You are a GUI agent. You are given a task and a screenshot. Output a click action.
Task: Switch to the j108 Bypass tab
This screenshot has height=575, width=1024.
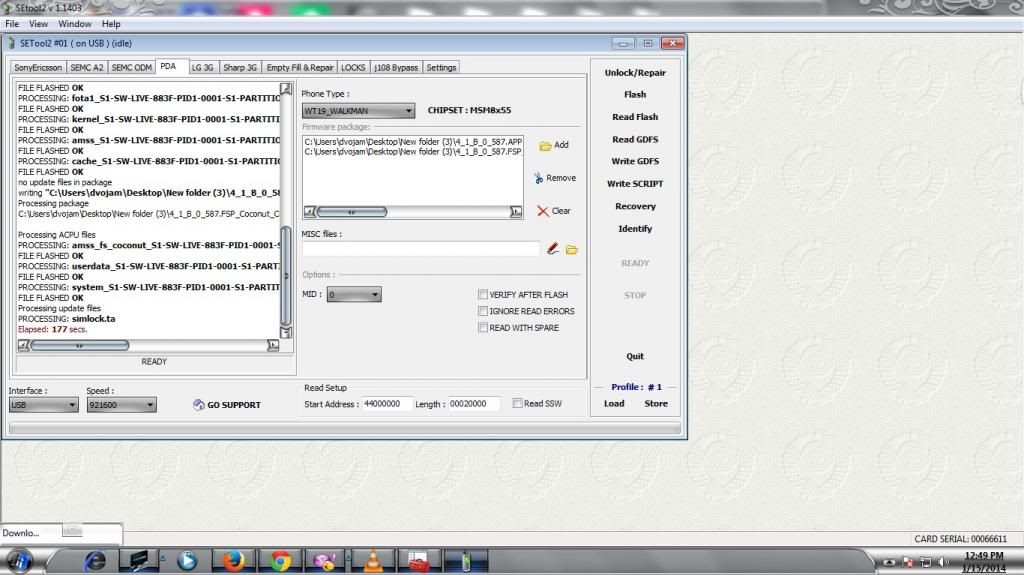[x=396, y=67]
